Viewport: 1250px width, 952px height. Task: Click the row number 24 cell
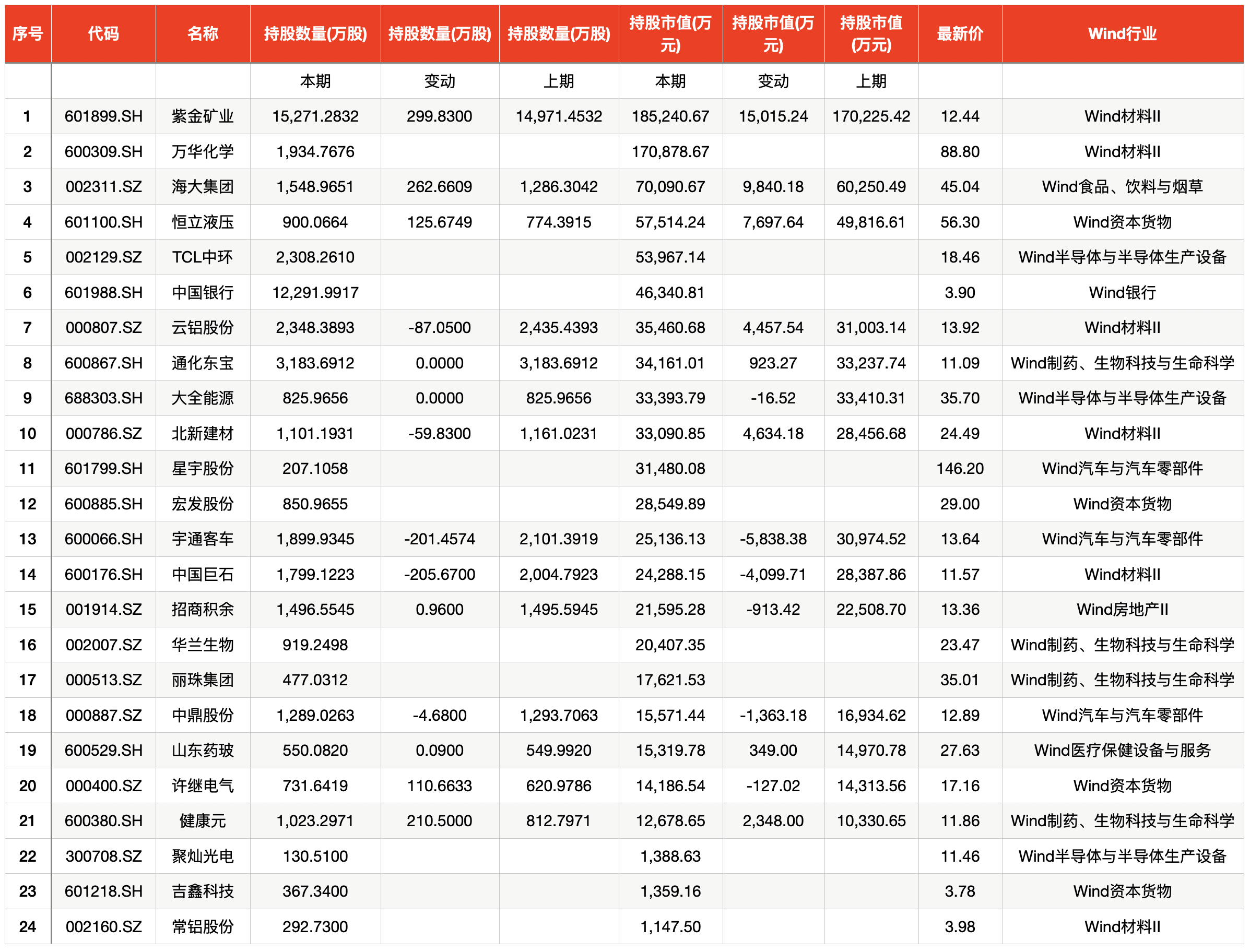click(28, 927)
